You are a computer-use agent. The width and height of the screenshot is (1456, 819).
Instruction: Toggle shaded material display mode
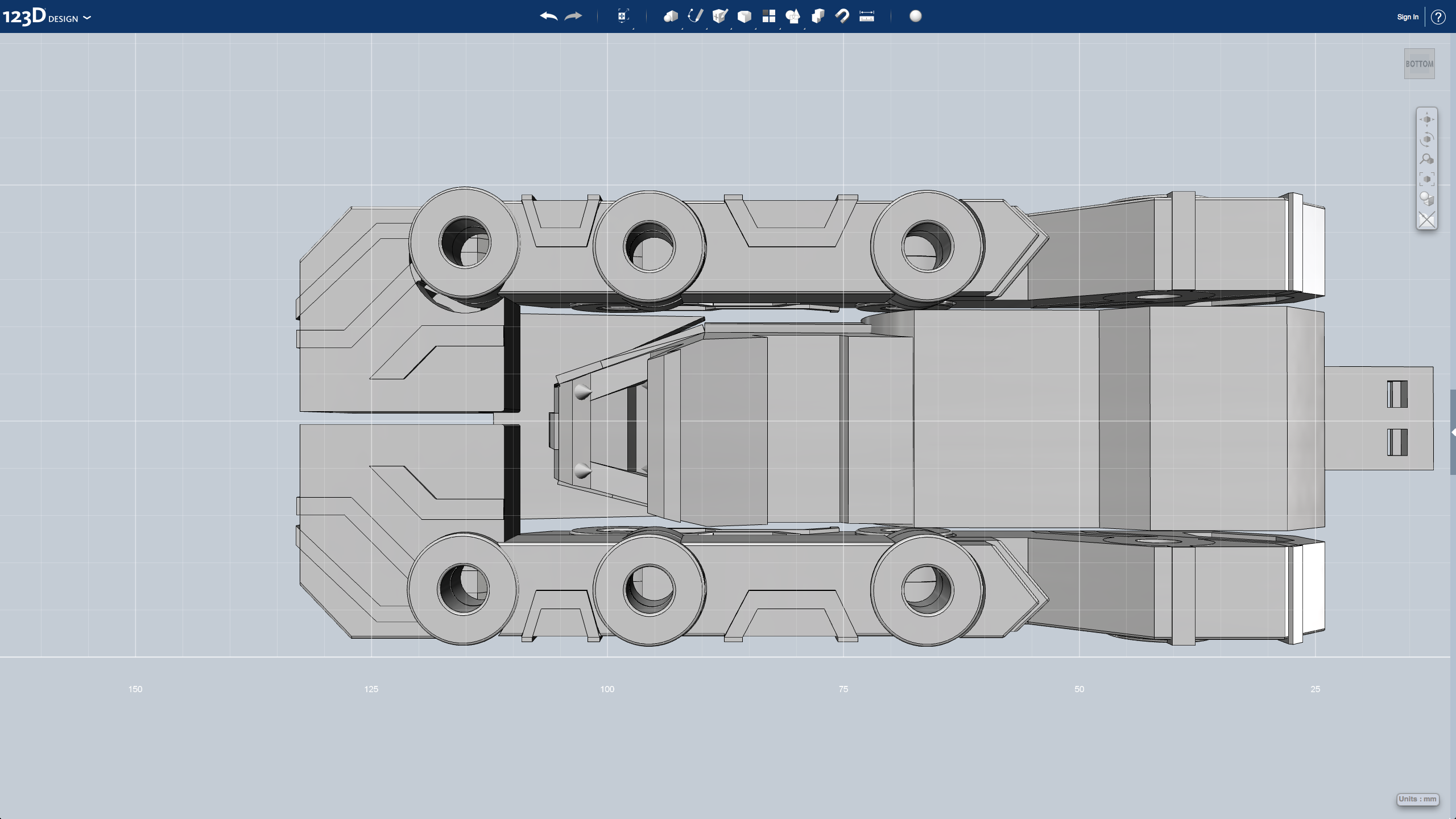1426,199
